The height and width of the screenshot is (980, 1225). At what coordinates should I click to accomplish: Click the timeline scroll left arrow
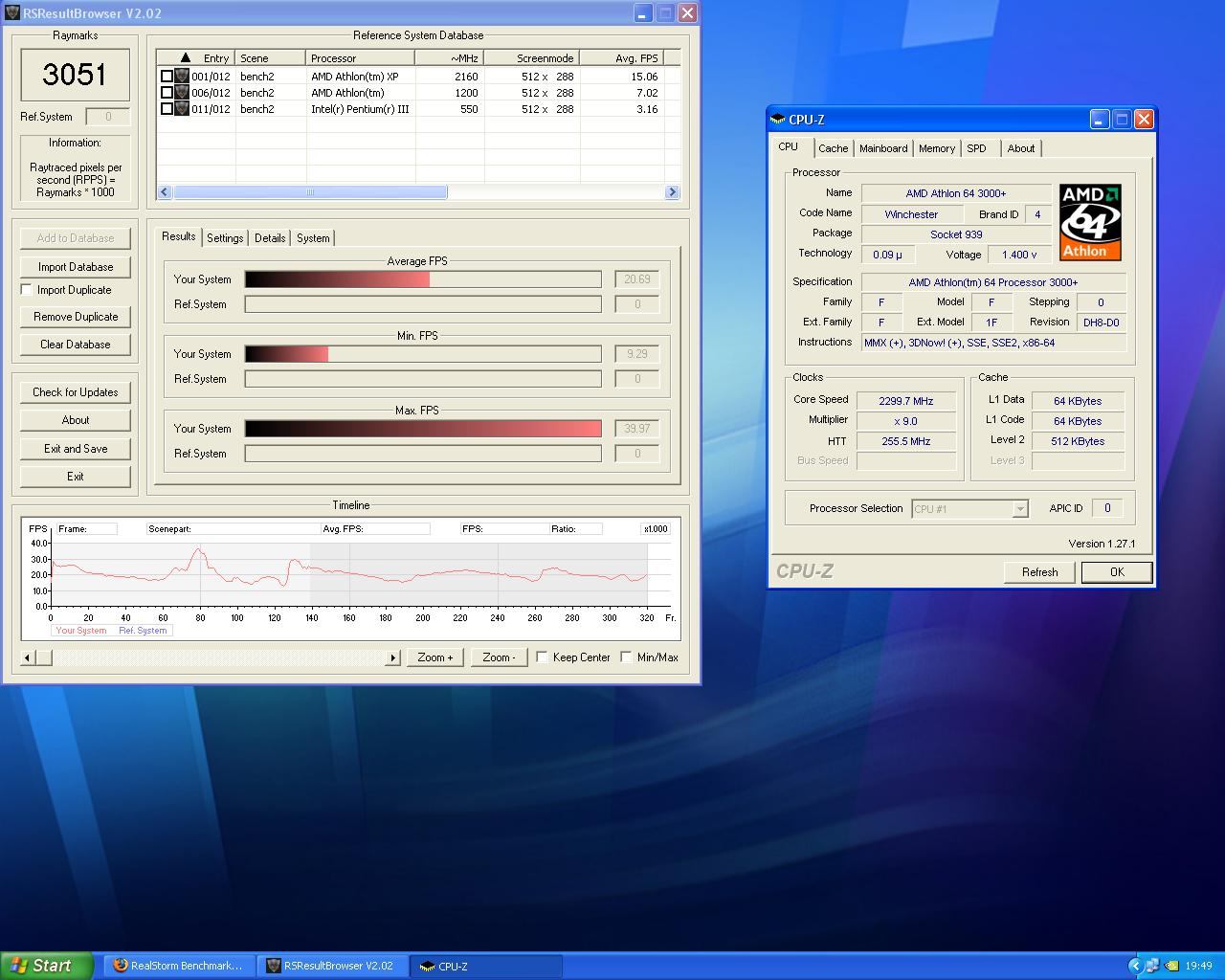point(27,657)
